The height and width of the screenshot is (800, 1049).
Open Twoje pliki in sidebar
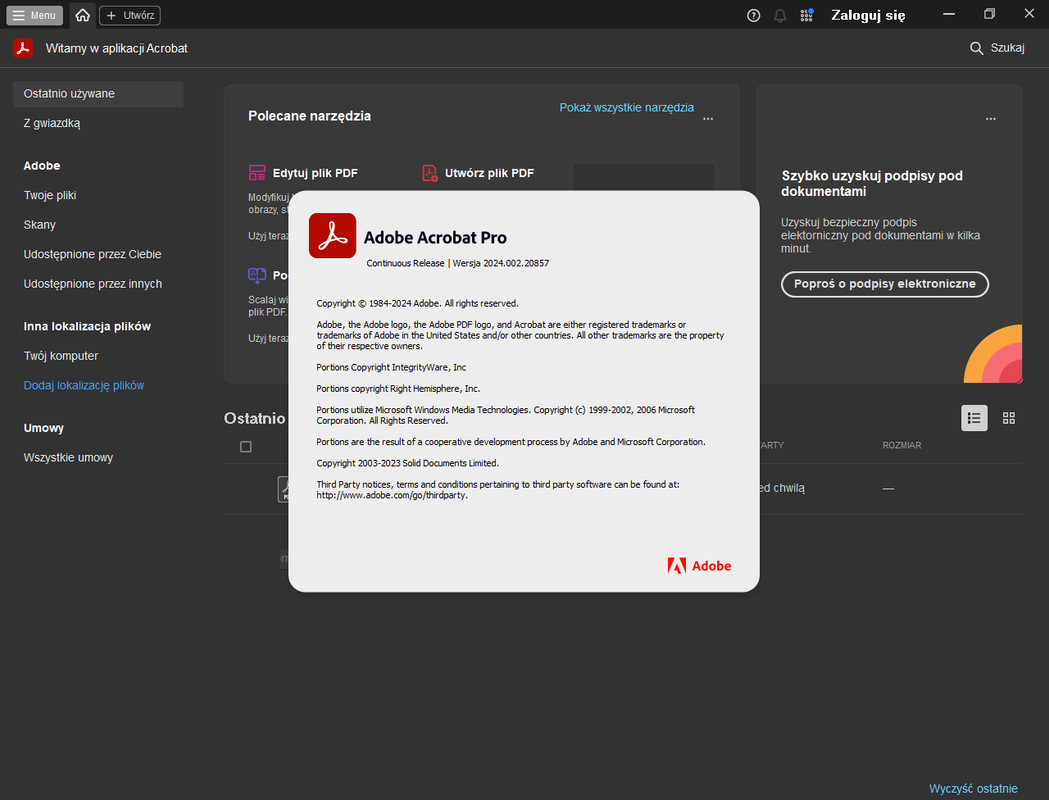pos(50,195)
